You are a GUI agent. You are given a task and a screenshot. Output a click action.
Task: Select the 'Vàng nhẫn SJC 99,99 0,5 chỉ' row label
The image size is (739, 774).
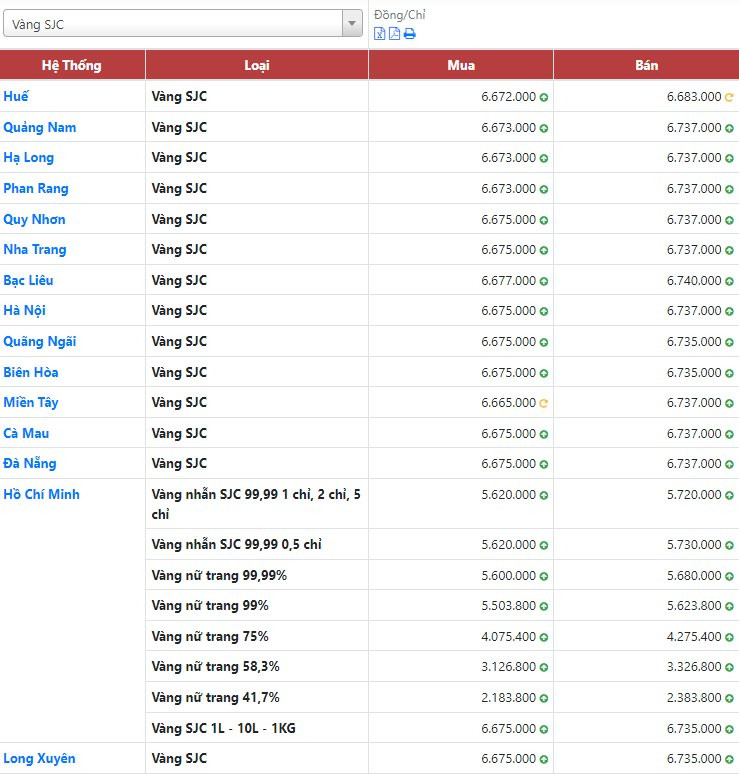[236, 544]
